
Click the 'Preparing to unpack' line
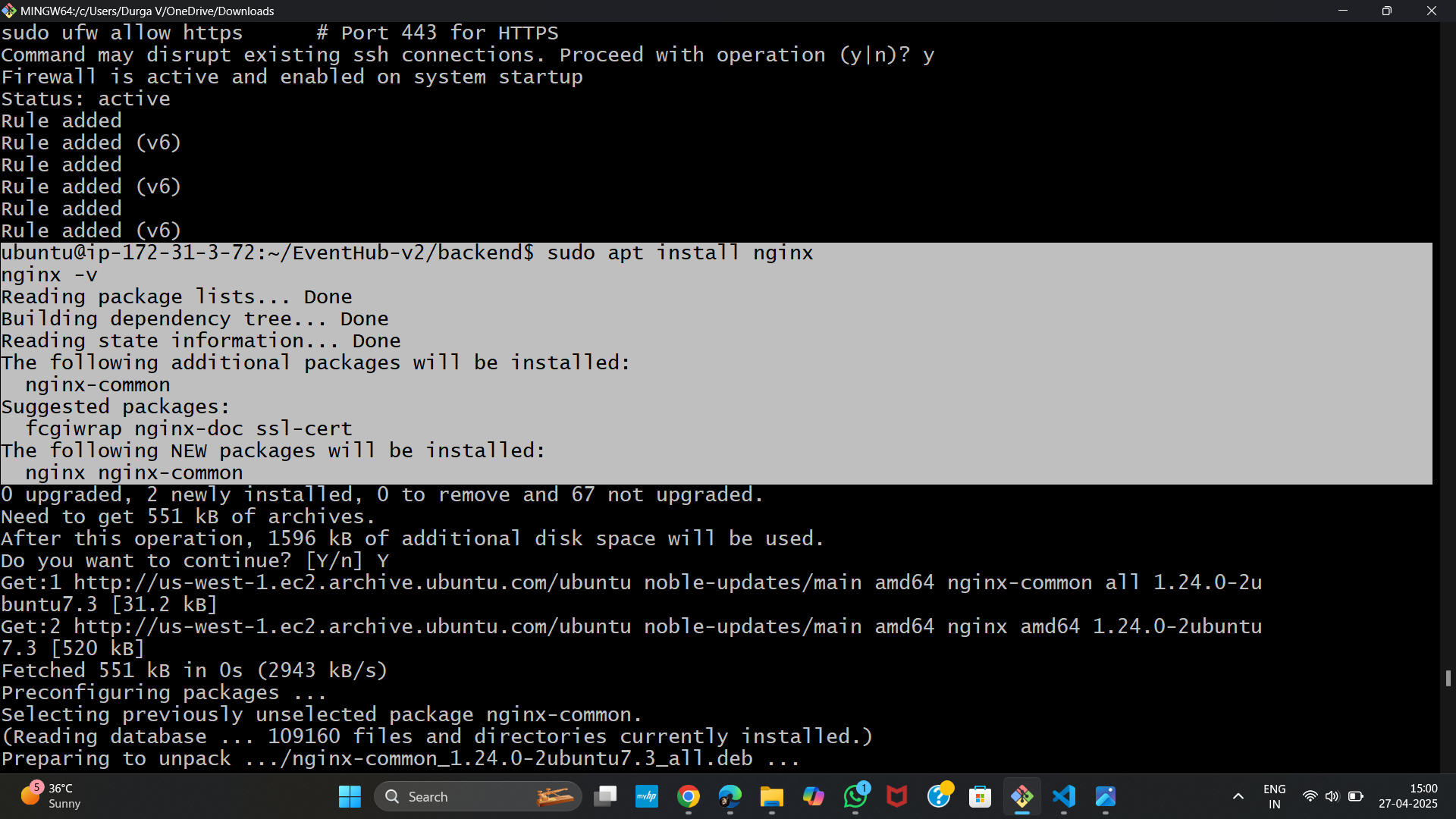tap(400, 759)
